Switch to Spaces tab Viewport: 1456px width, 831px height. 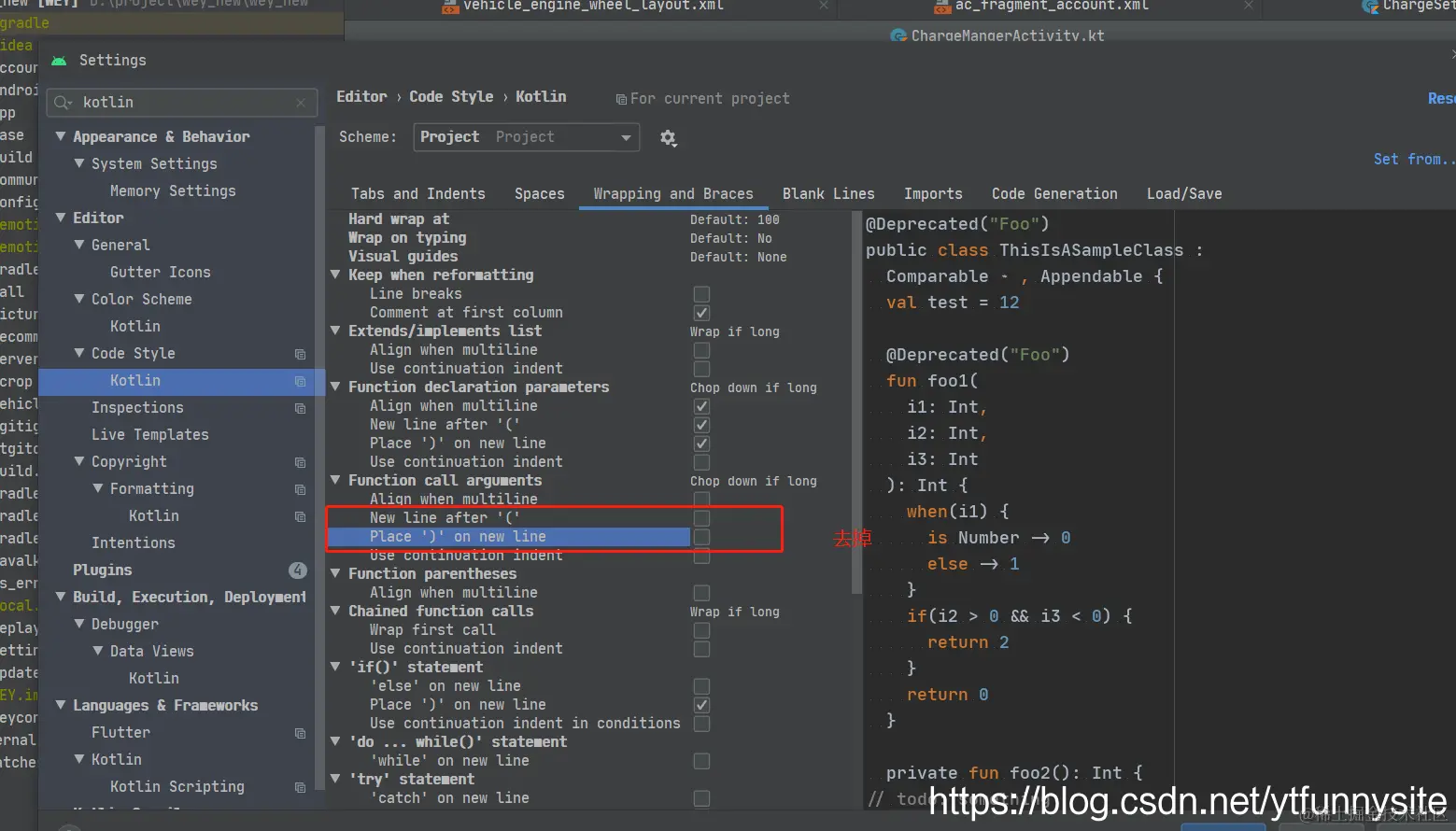[x=540, y=194]
